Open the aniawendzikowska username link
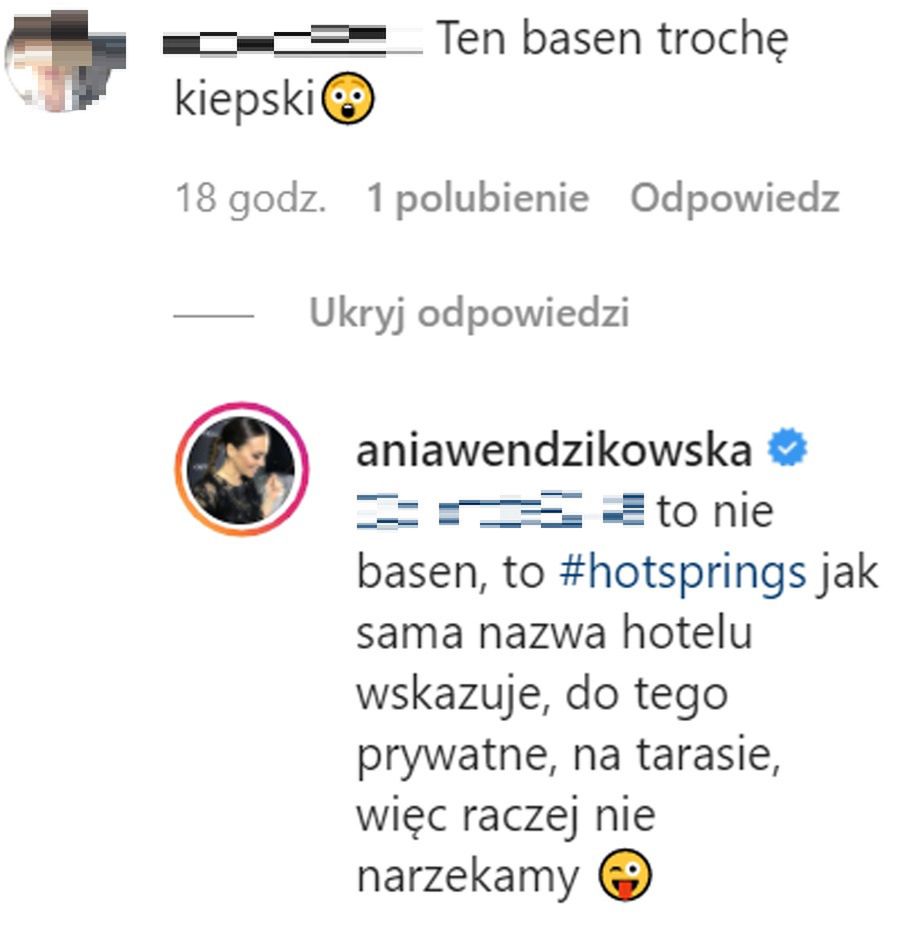 (x=553, y=451)
